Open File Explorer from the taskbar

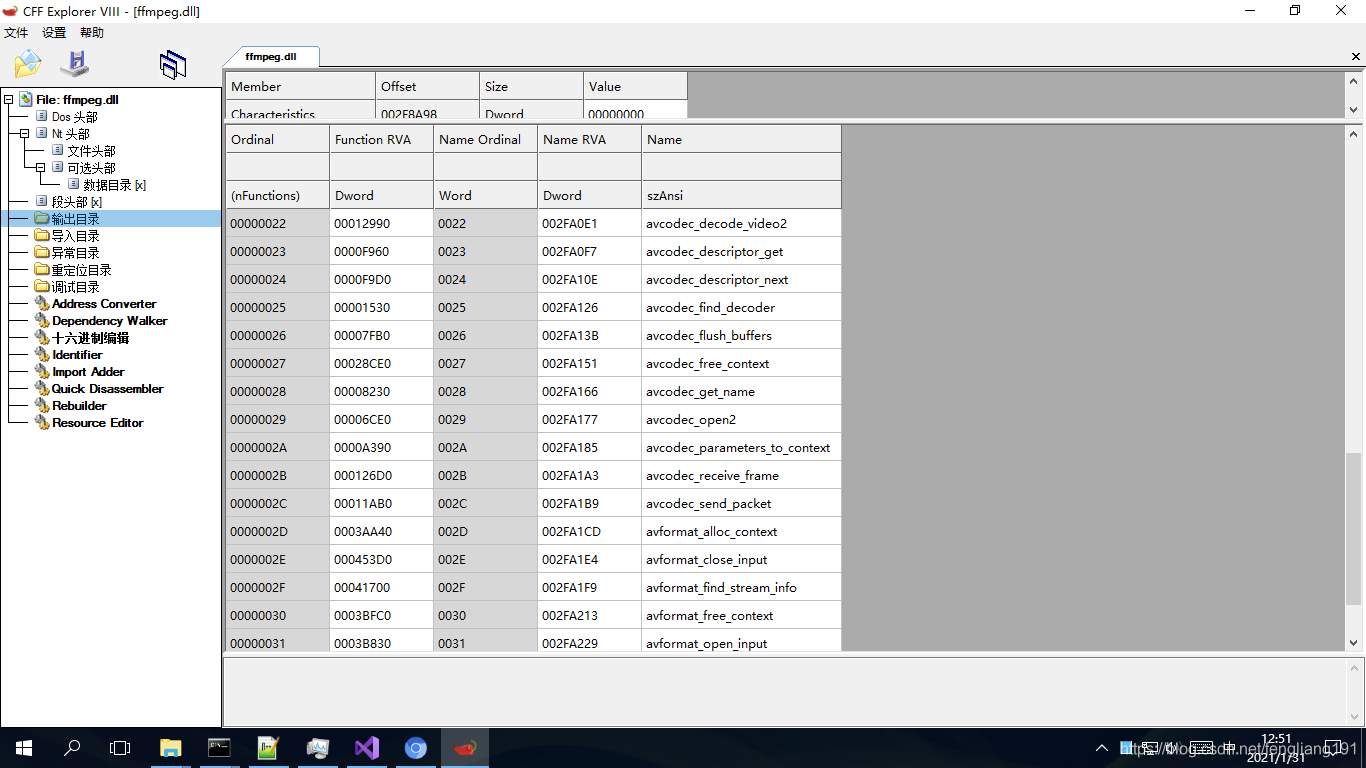click(171, 748)
